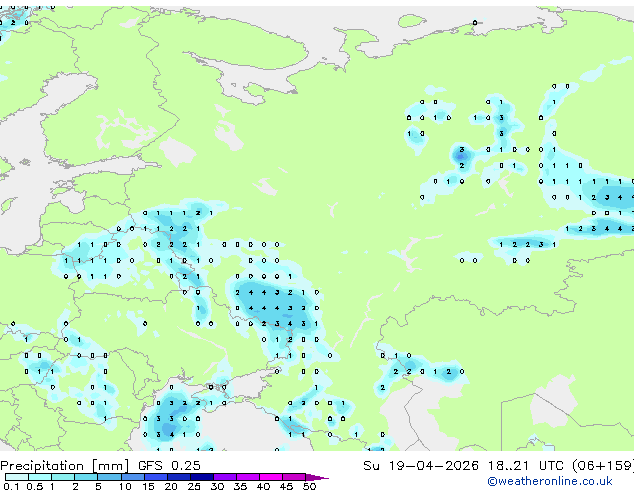Viewport: 634px width, 490px height.
Task: Click the '25' legend scale label
Action: (x=194, y=486)
